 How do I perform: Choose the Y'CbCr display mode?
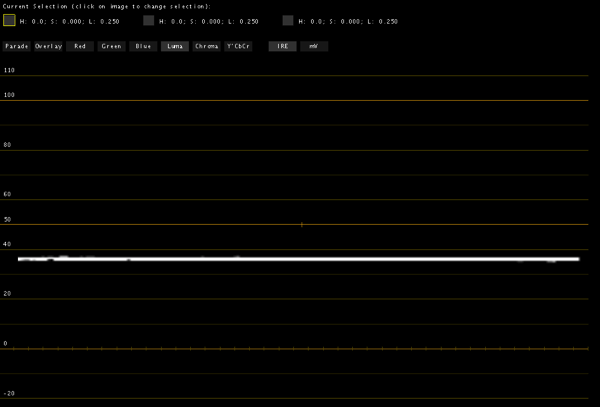tap(238, 46)
